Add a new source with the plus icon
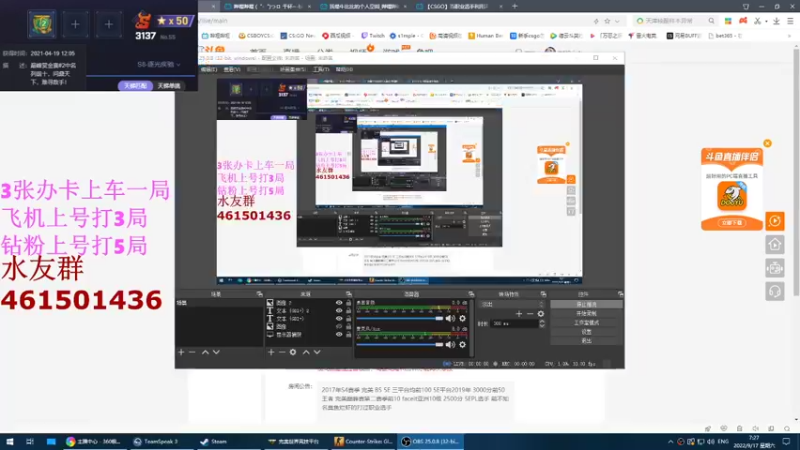800x450 pixels. (271, 352)
